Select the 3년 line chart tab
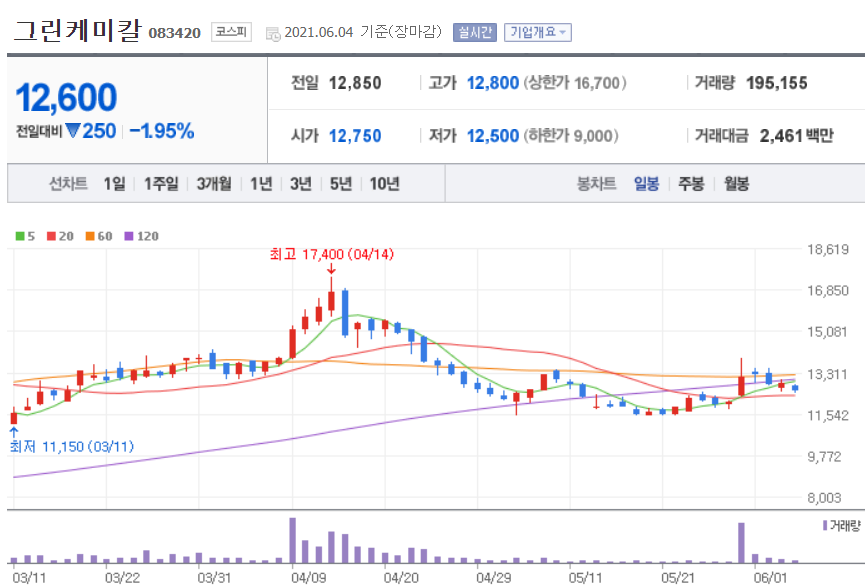This screenshot has height=586, width=865. (x=301, y=183)
